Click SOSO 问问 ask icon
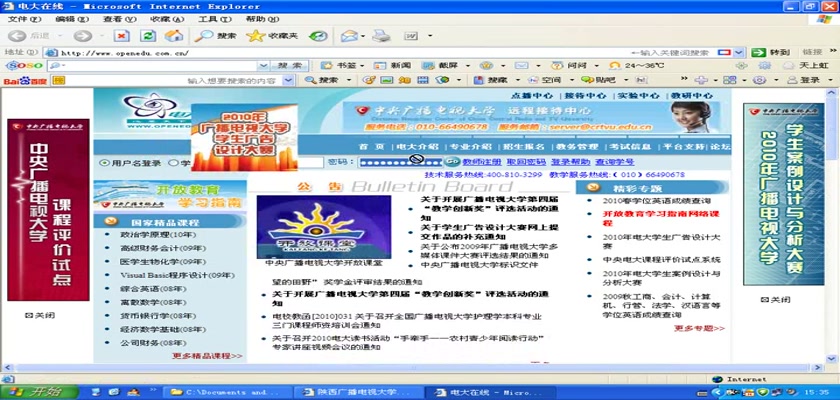The height and width of the screenshot is (400, 840). 570,65
